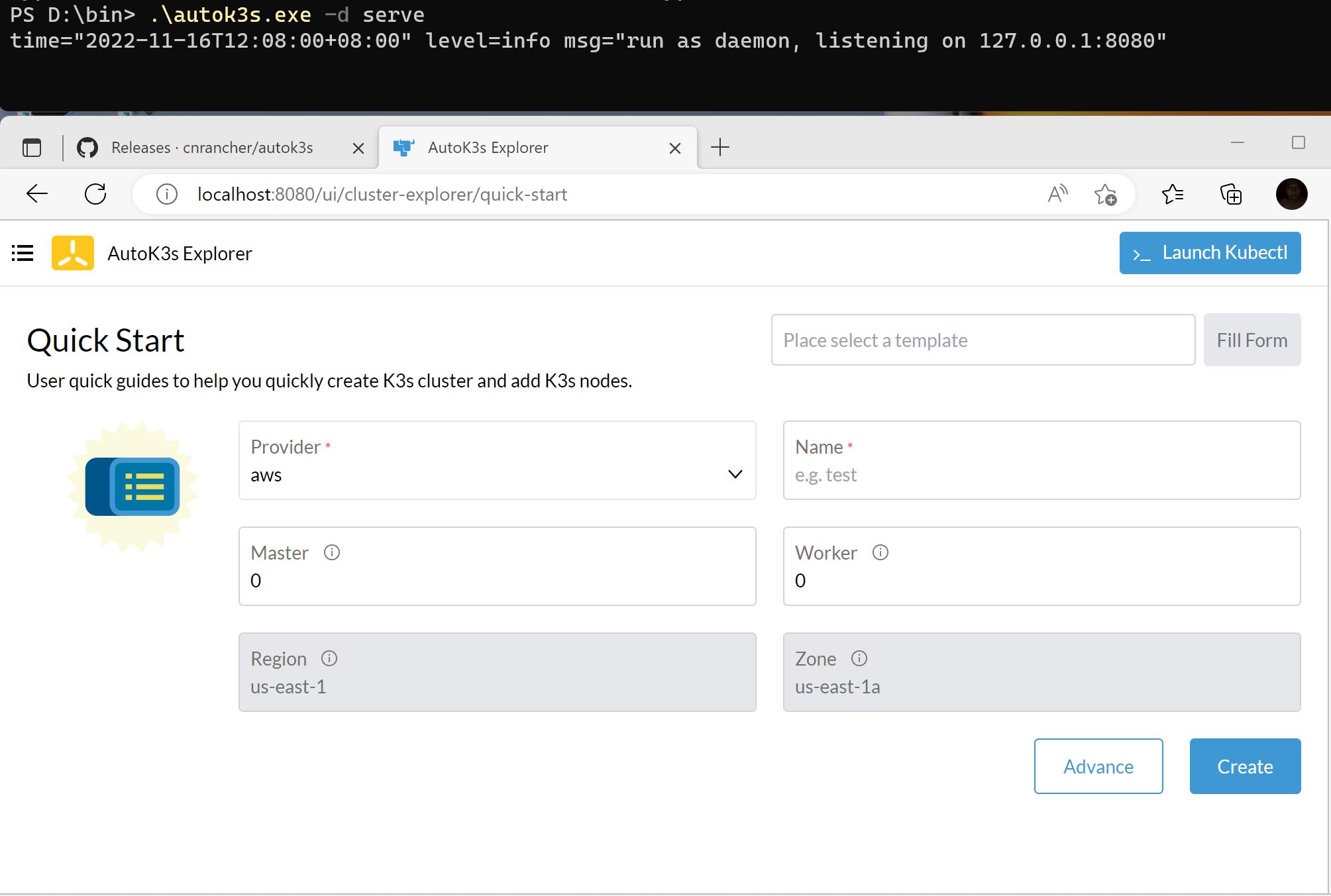Open the browser Collections icon
This screenshot has height=896, width=1331.
pos(1231,194)
